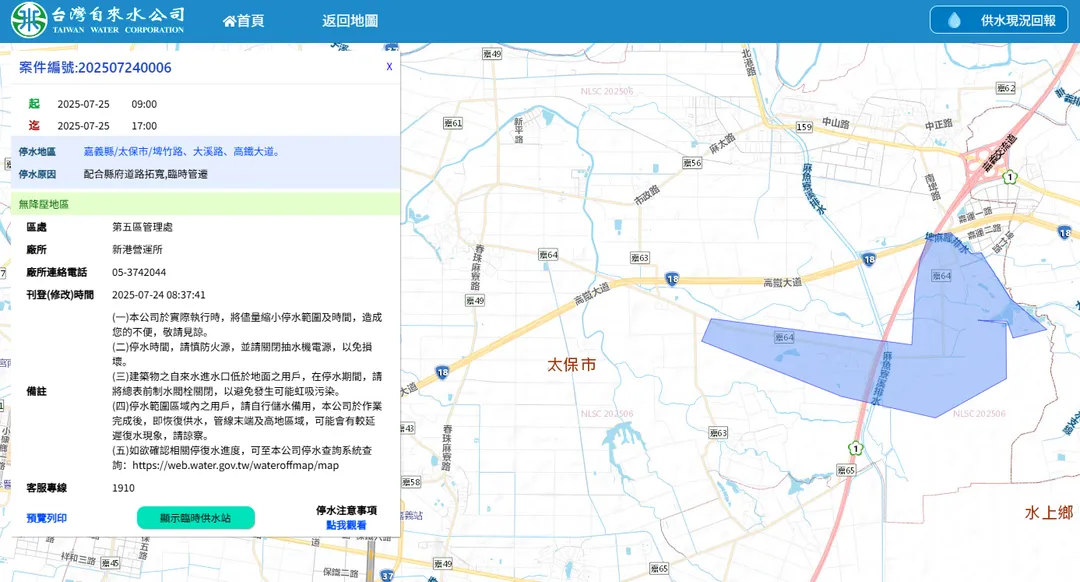Click the 新港營運所 office value
This screenshot has height=582, width=1080.
137,249
